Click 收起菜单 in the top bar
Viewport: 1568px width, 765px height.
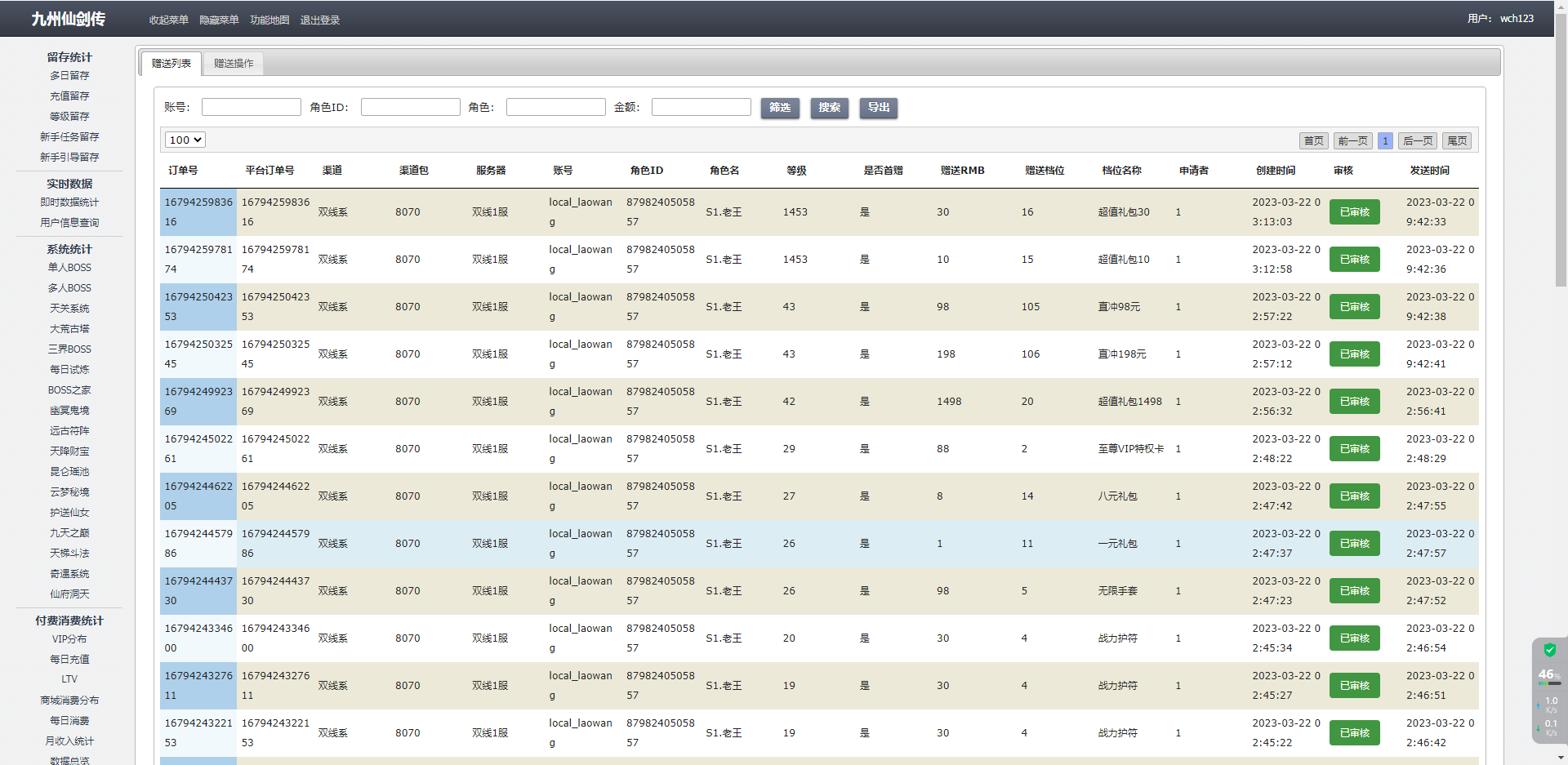pos(168,20)
